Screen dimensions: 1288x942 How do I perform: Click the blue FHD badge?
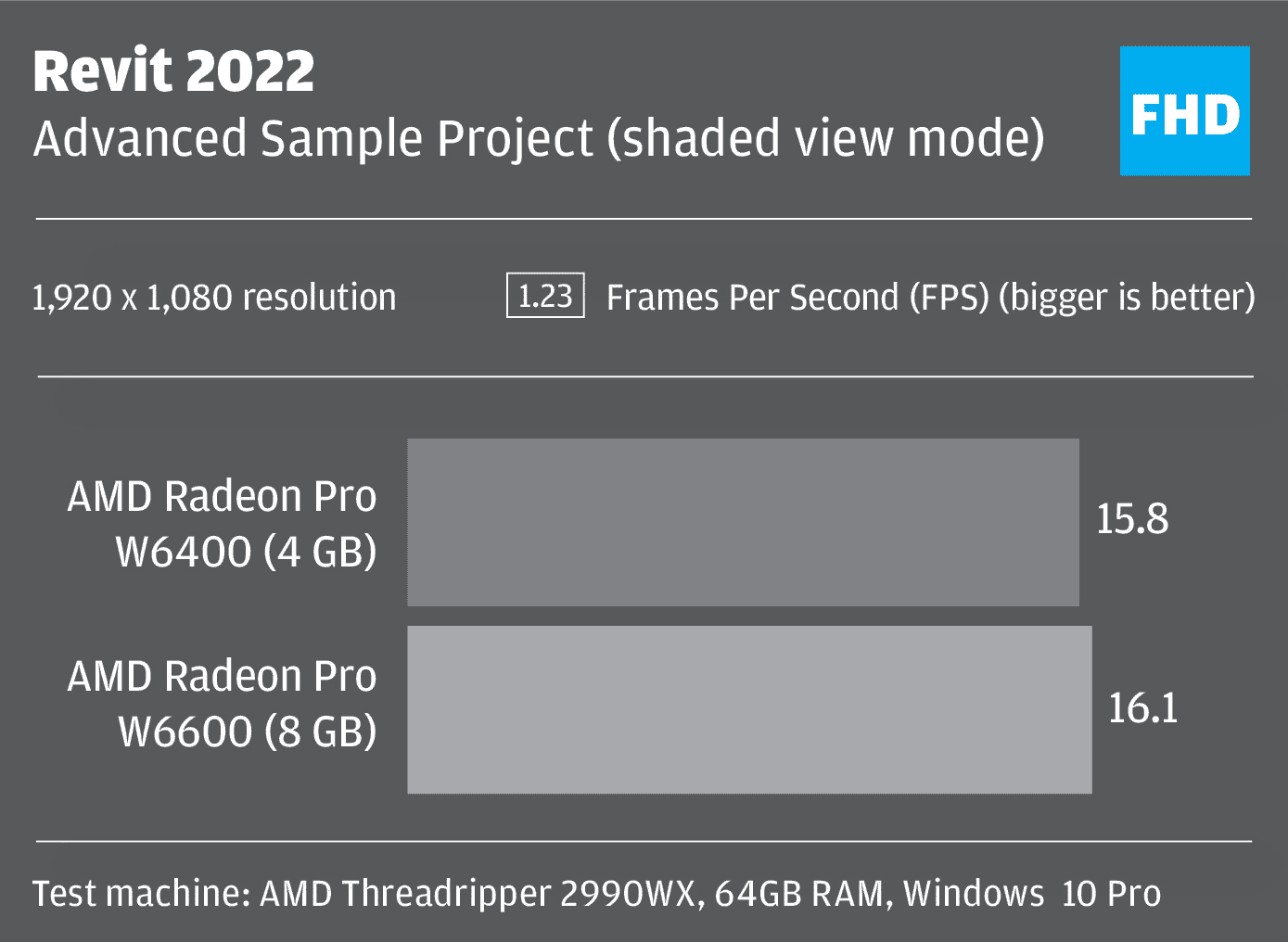(x=1184, y=111)
